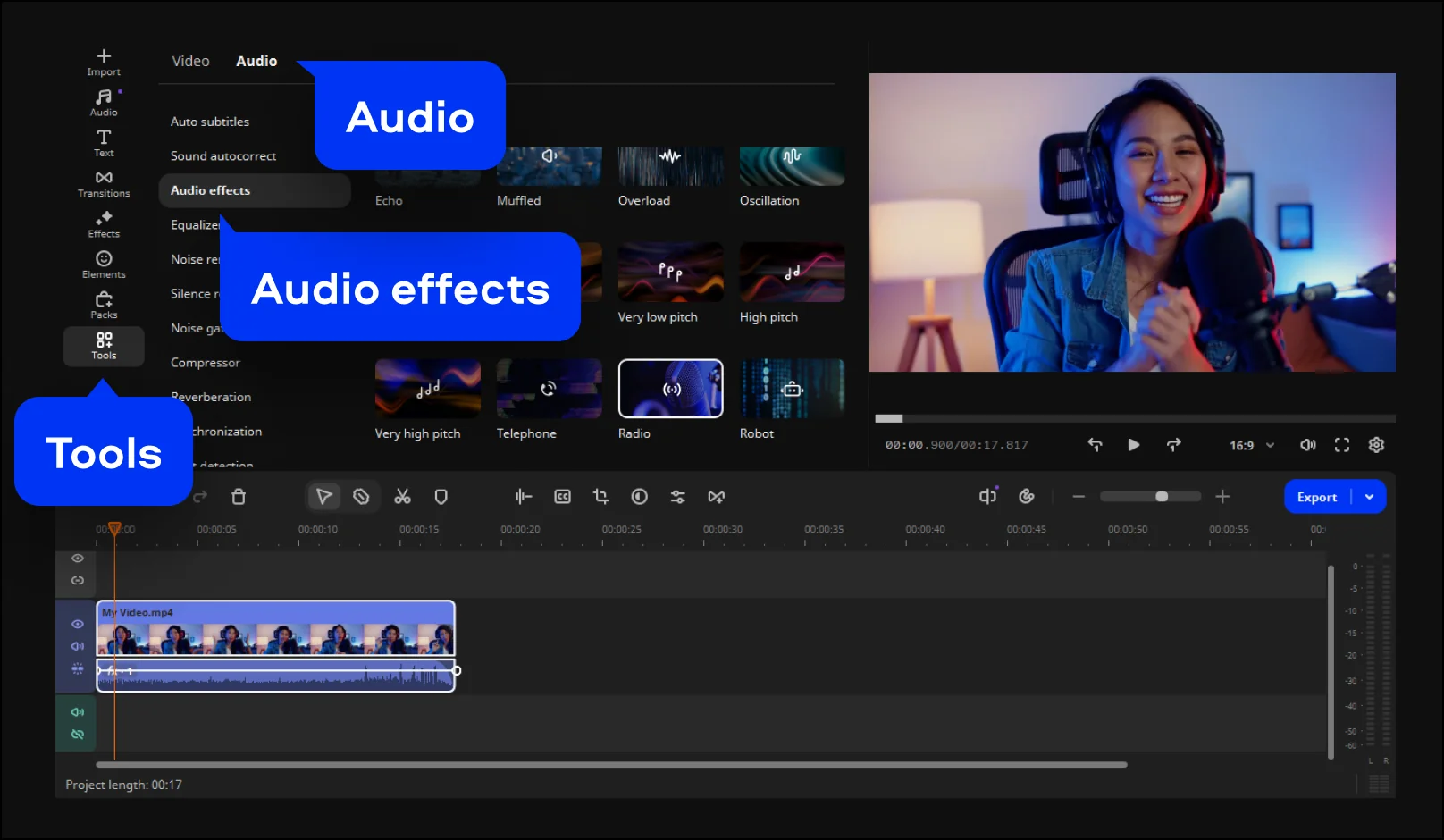Mute the lower audio track
Image resolution: width=1444 pixels, height=840 pixels.
click(x=78, y=712)
